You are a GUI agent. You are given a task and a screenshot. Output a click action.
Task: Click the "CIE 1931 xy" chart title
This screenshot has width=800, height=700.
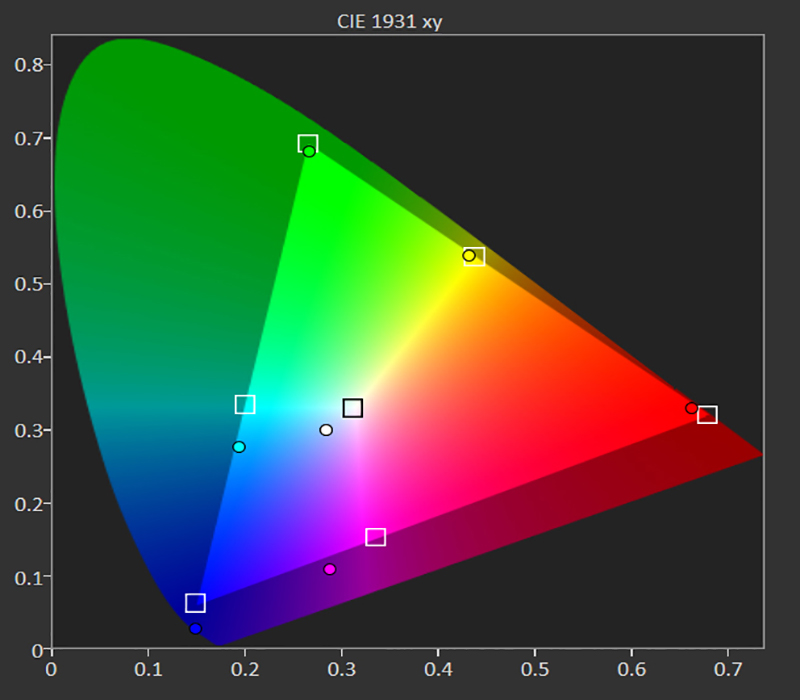click(x=389, y=21)
